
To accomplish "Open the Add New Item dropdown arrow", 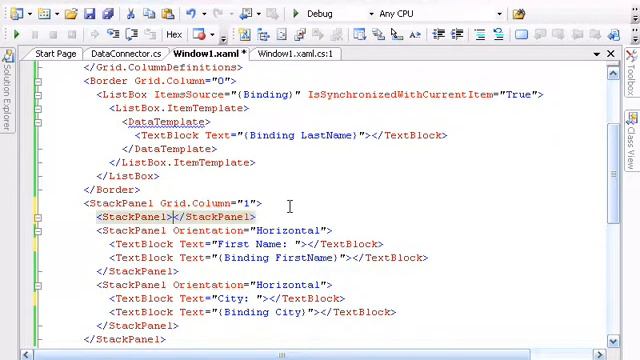I will click(57, 14).
